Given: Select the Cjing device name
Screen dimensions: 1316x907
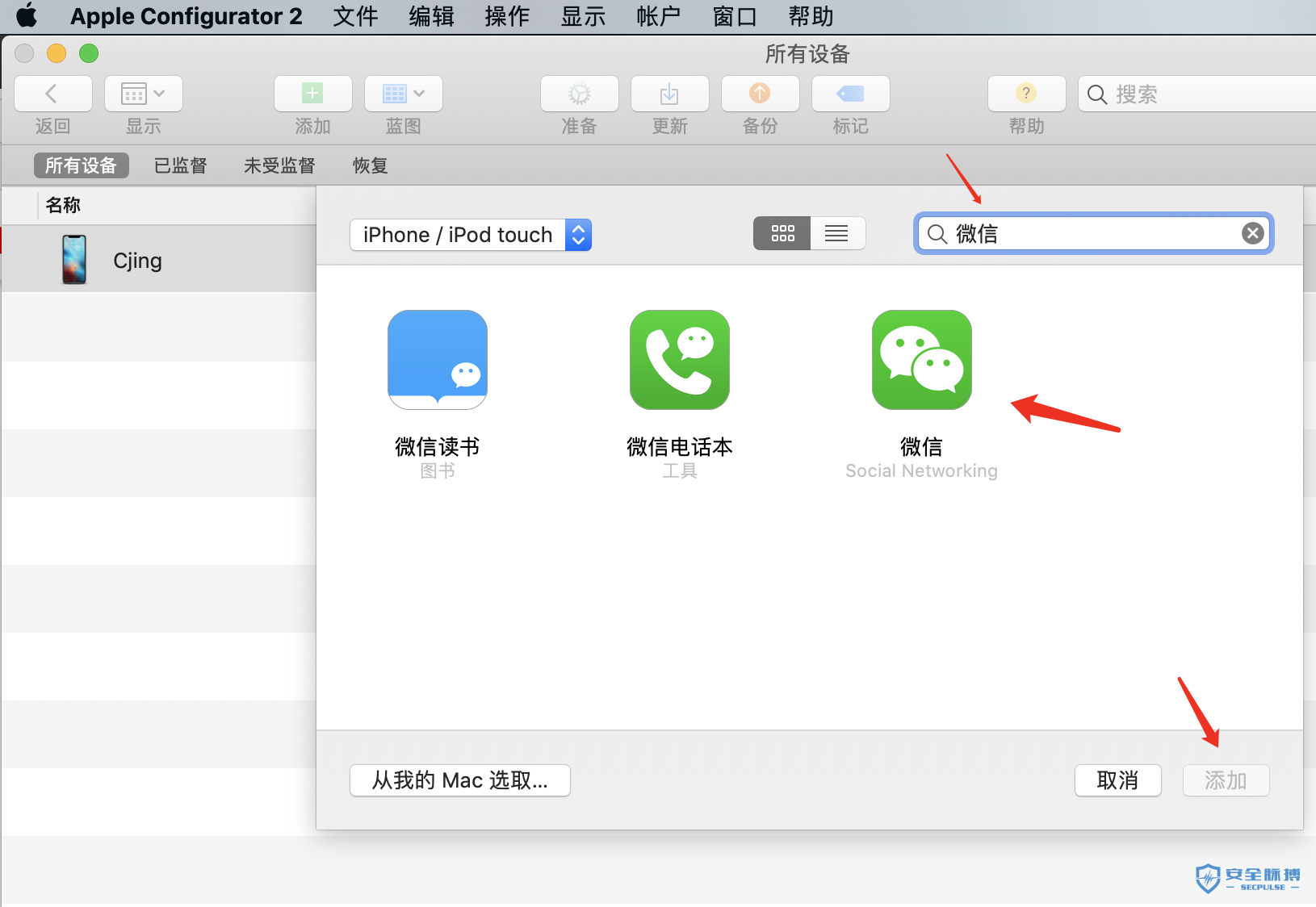Looking at the screenshot, I should 137,261.
